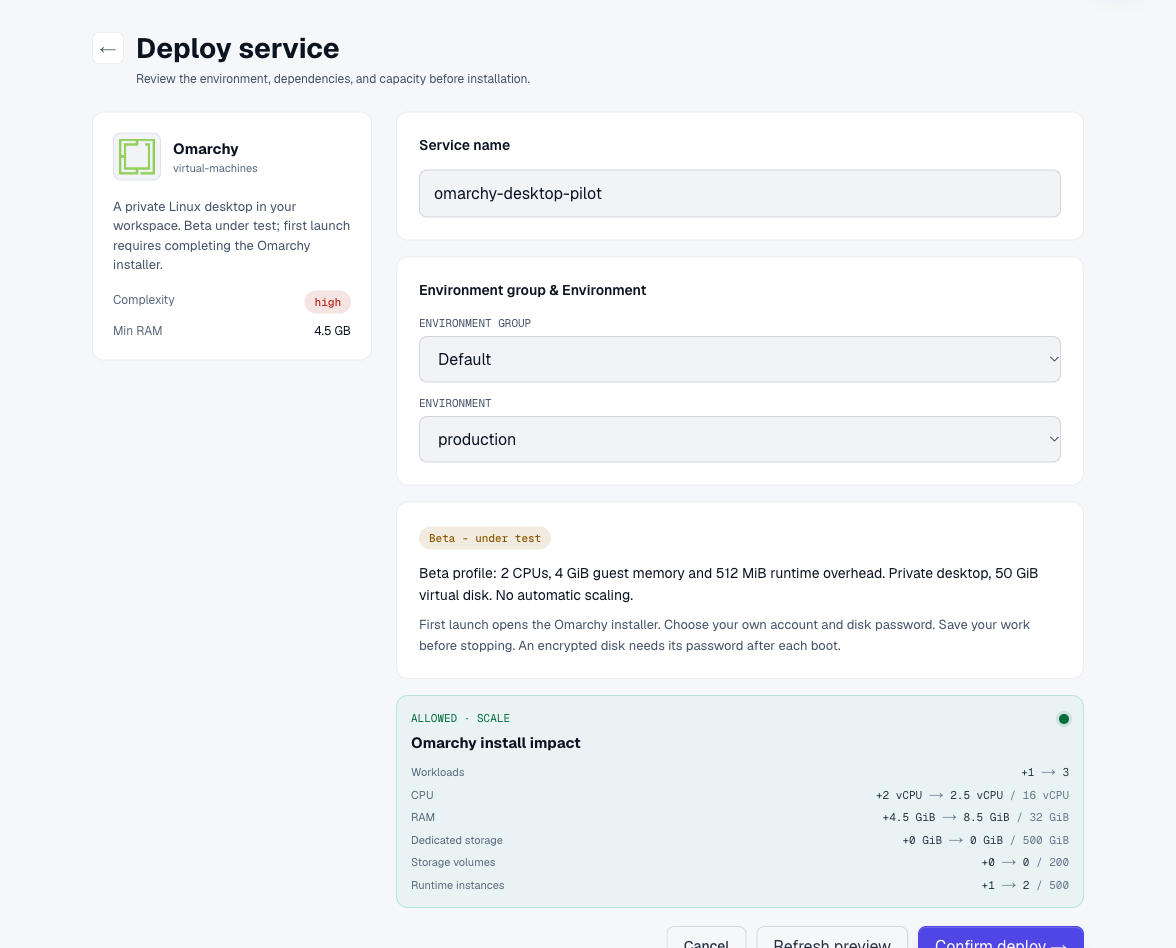Screen dimensions: 1176x948
Task: Click the Confirm deploy button
Action: click(1000, 940)
